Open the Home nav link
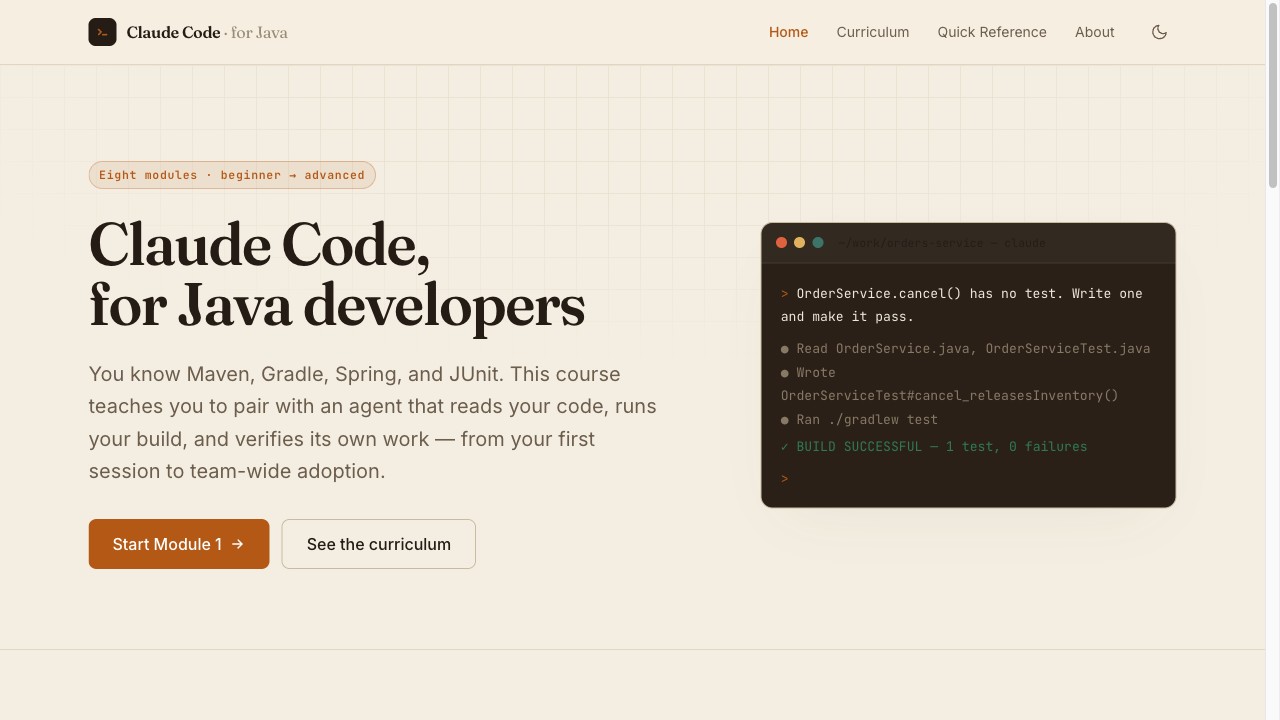Image resolution: width=1280 pixels, height=720 pixels. (x=788, y=32)
